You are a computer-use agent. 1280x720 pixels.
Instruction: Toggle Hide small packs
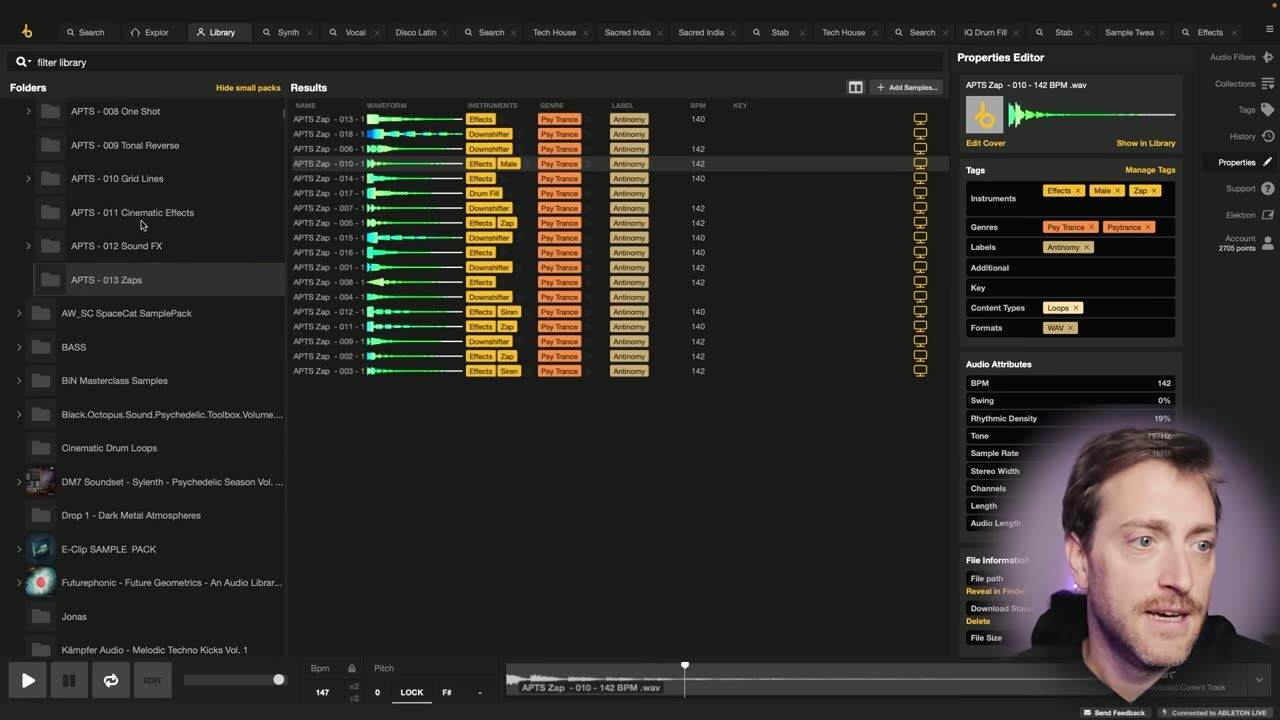point(248,88)
